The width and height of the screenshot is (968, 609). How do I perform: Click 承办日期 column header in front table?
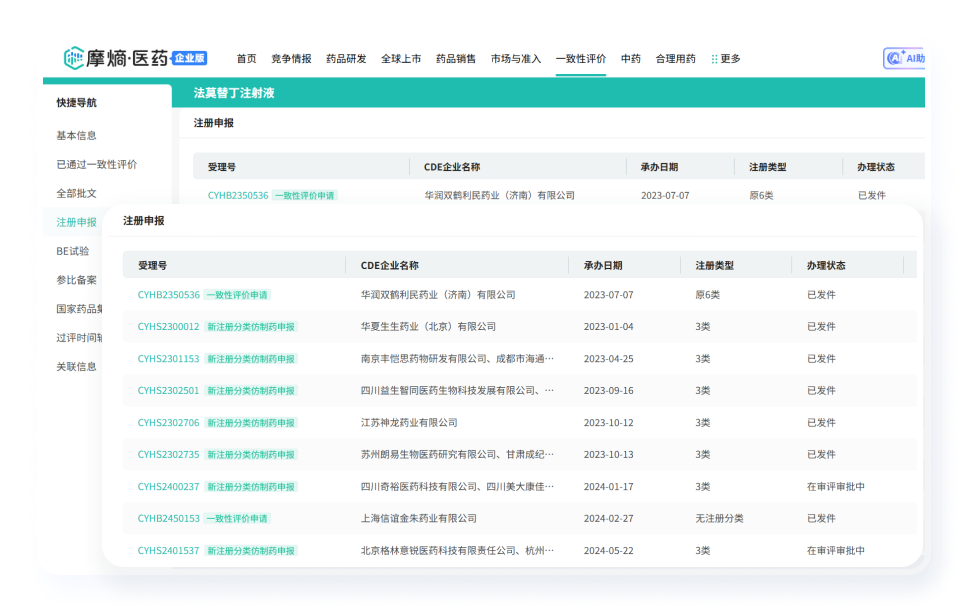click(x=603, y=266)
